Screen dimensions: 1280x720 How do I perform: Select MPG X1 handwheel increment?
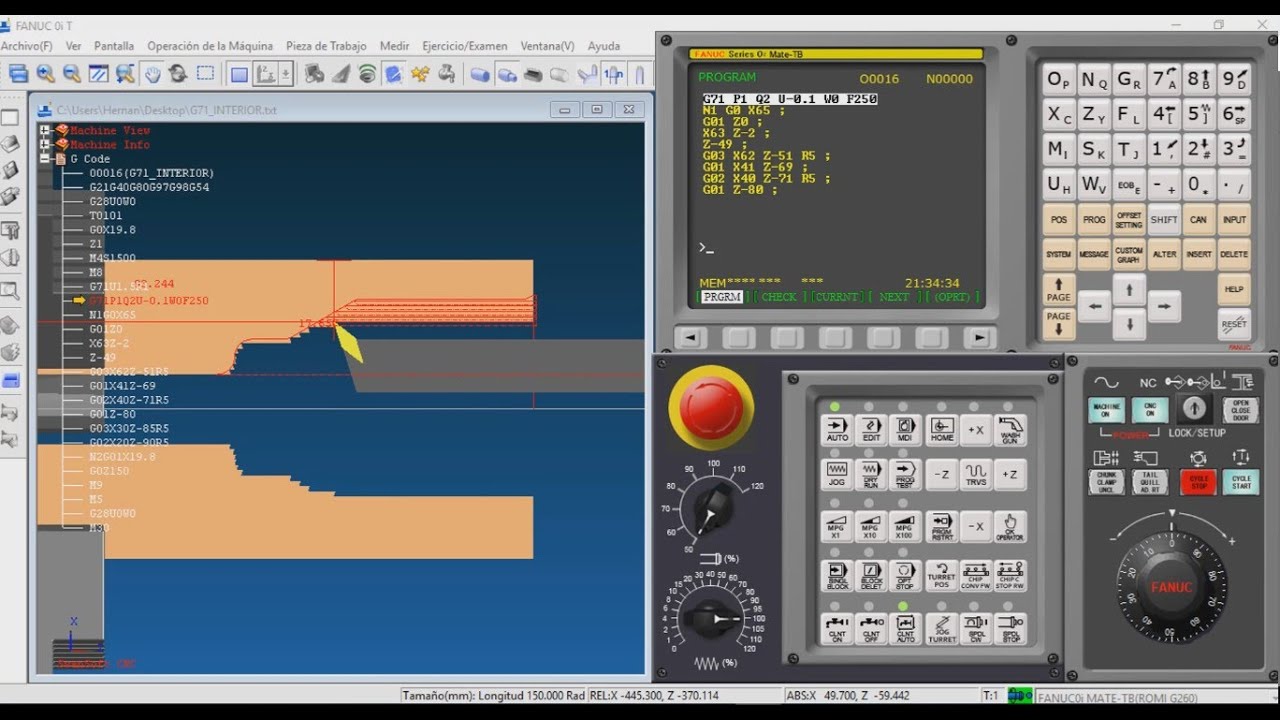(837, 527)
